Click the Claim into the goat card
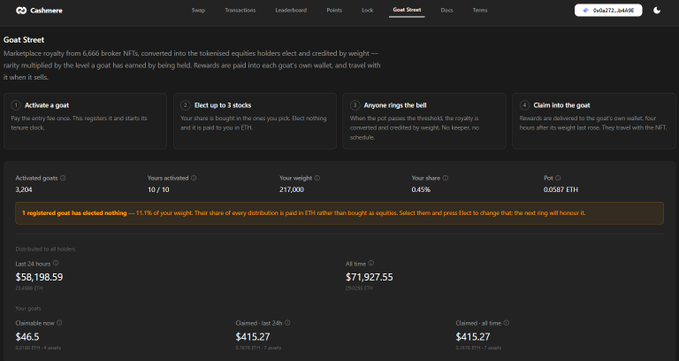This screenshot has width=679, height=361. (x=594, y=121)
